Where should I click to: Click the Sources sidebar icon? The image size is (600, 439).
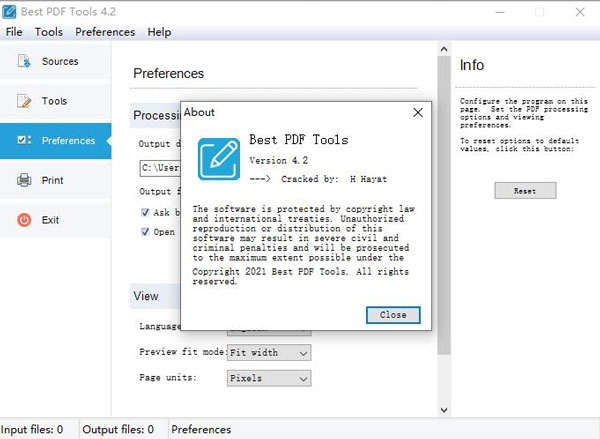24,61
